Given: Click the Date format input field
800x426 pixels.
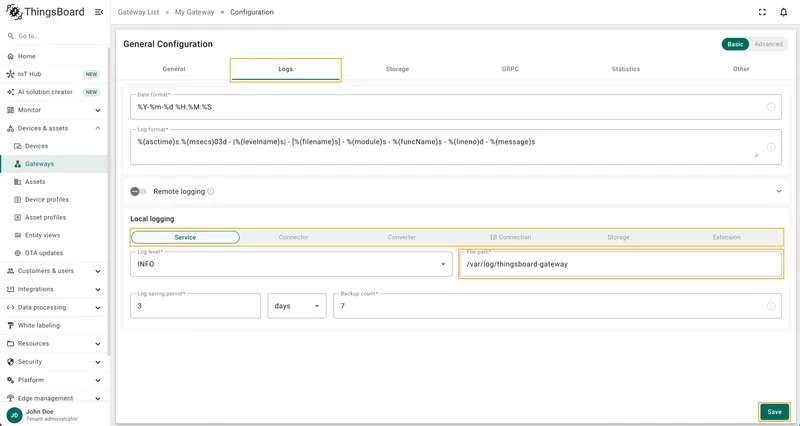Looking at the screenshot, I should [x=456, y=107].
